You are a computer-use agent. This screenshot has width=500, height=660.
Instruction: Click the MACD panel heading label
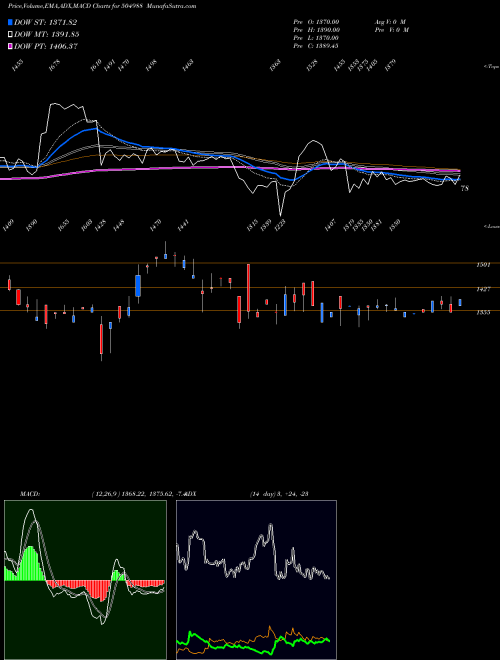pos(30,493)
